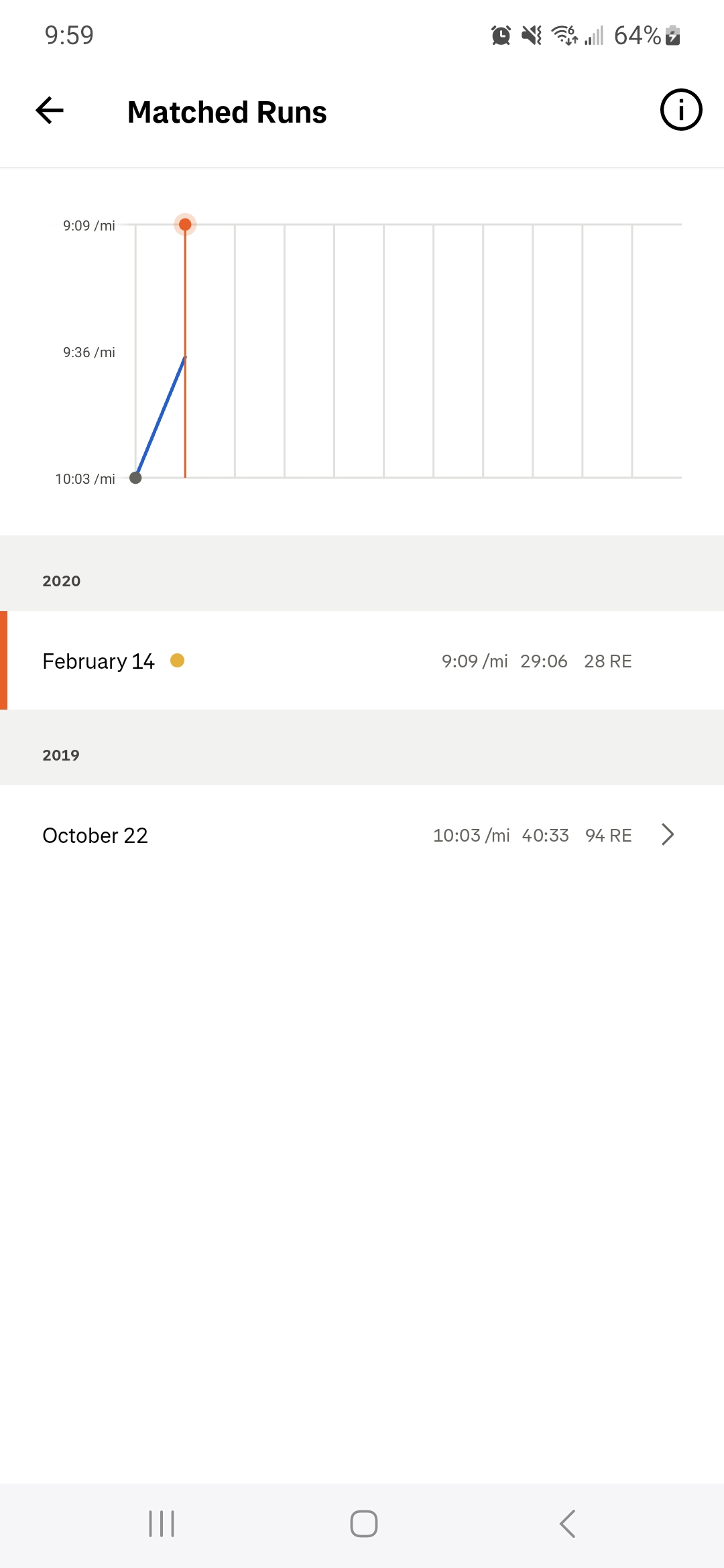Expand October 22 run via chevron
The image size is (724, 1568).
pyautogui.click(x=667, y=835)
